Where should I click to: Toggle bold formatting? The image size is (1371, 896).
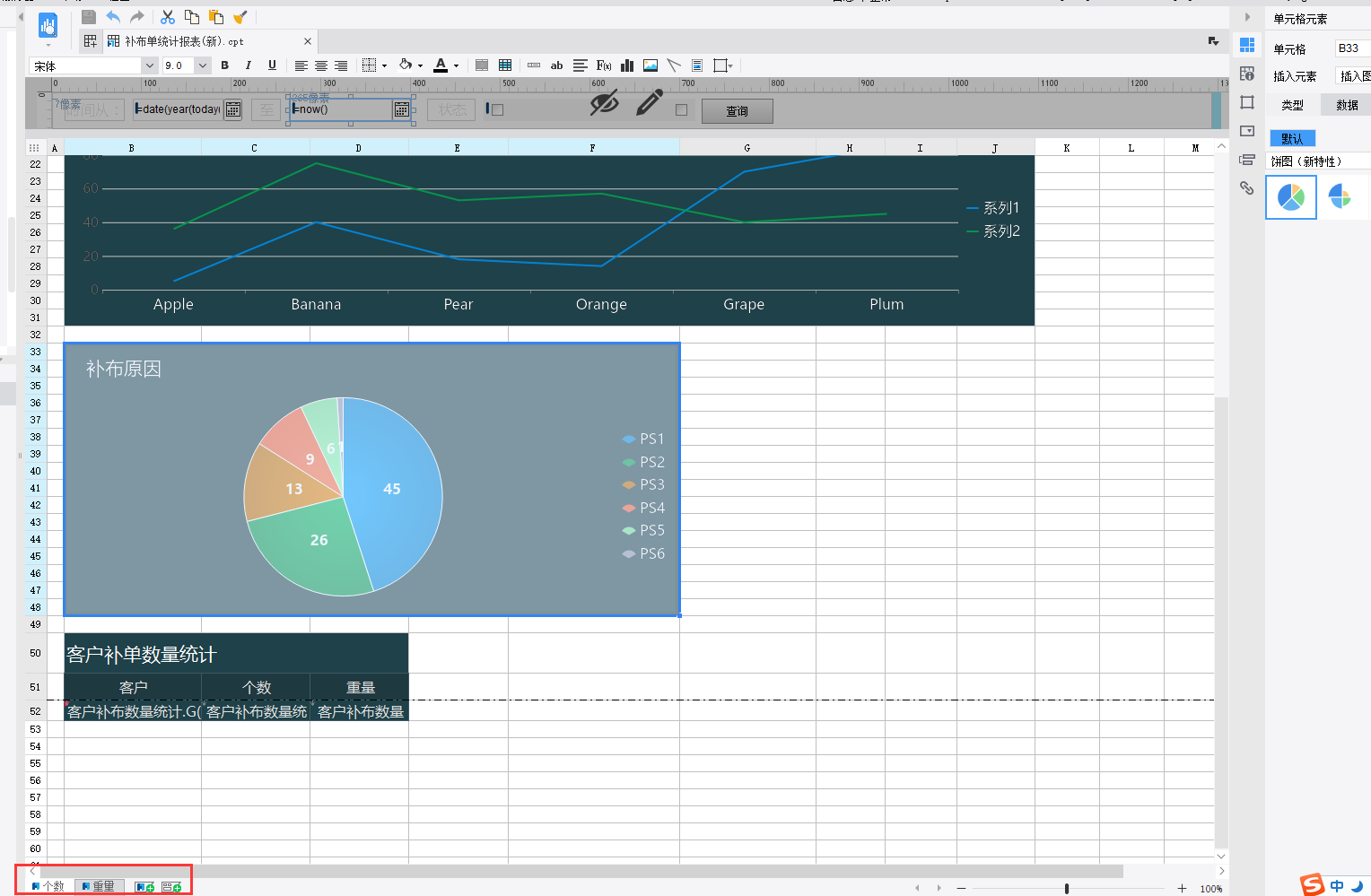[224, 65]
